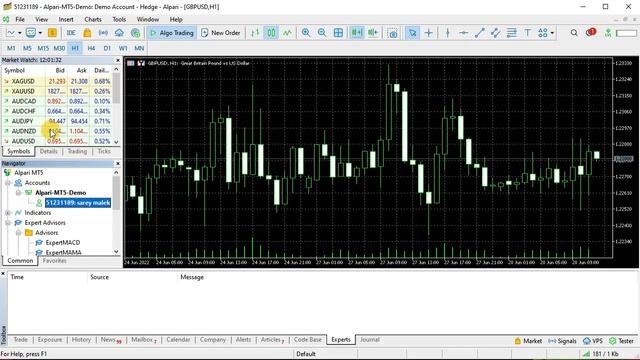Viewport: 640px width, 360px height.
Task: Open the View menu
Action: [x=41, y=19]
